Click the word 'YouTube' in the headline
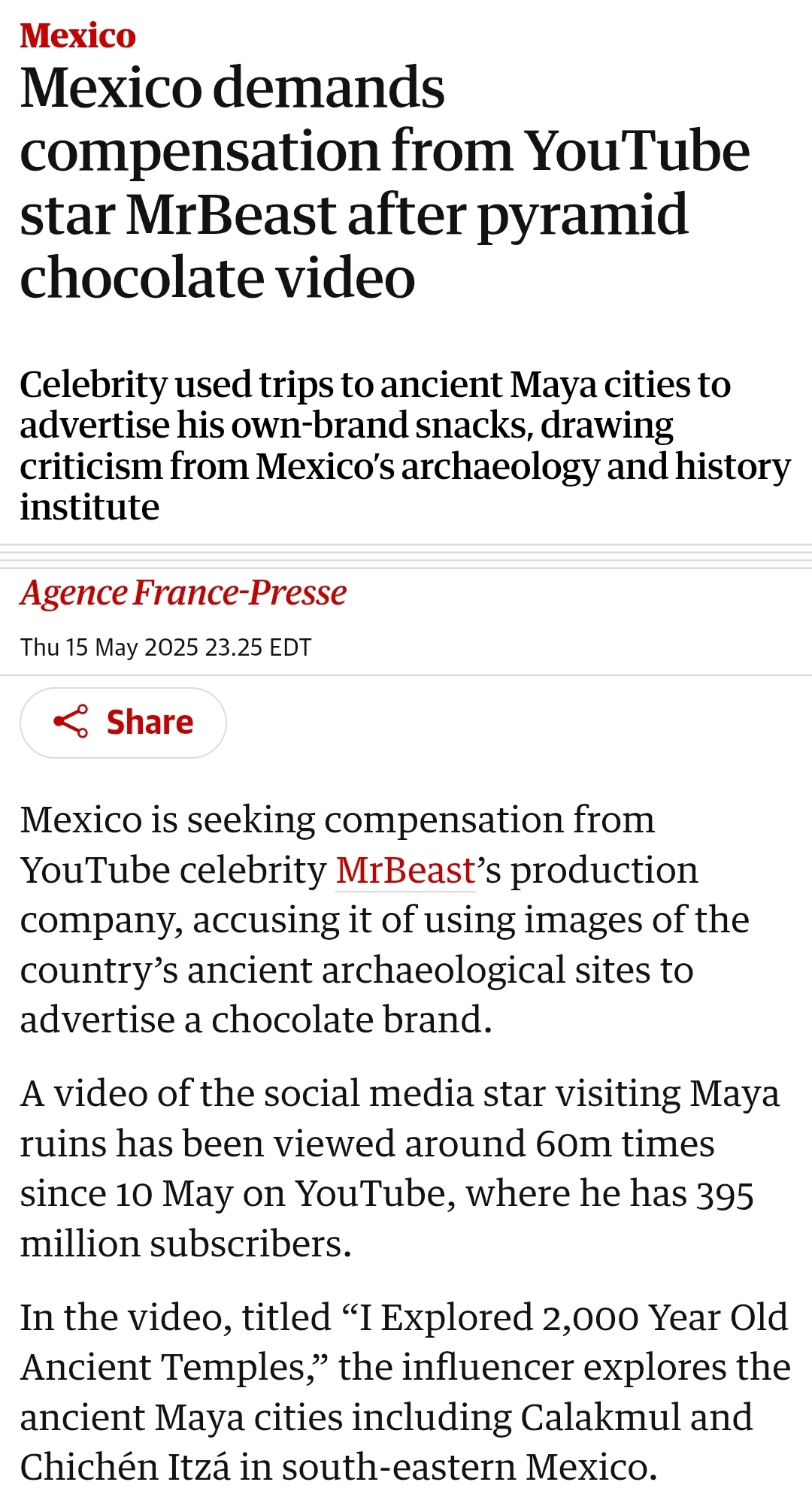 click(x=637, y=151)
